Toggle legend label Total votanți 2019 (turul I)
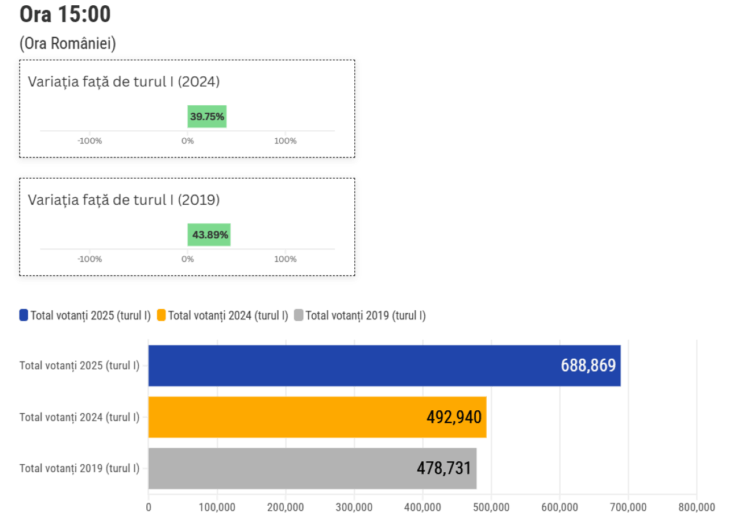 366,316
